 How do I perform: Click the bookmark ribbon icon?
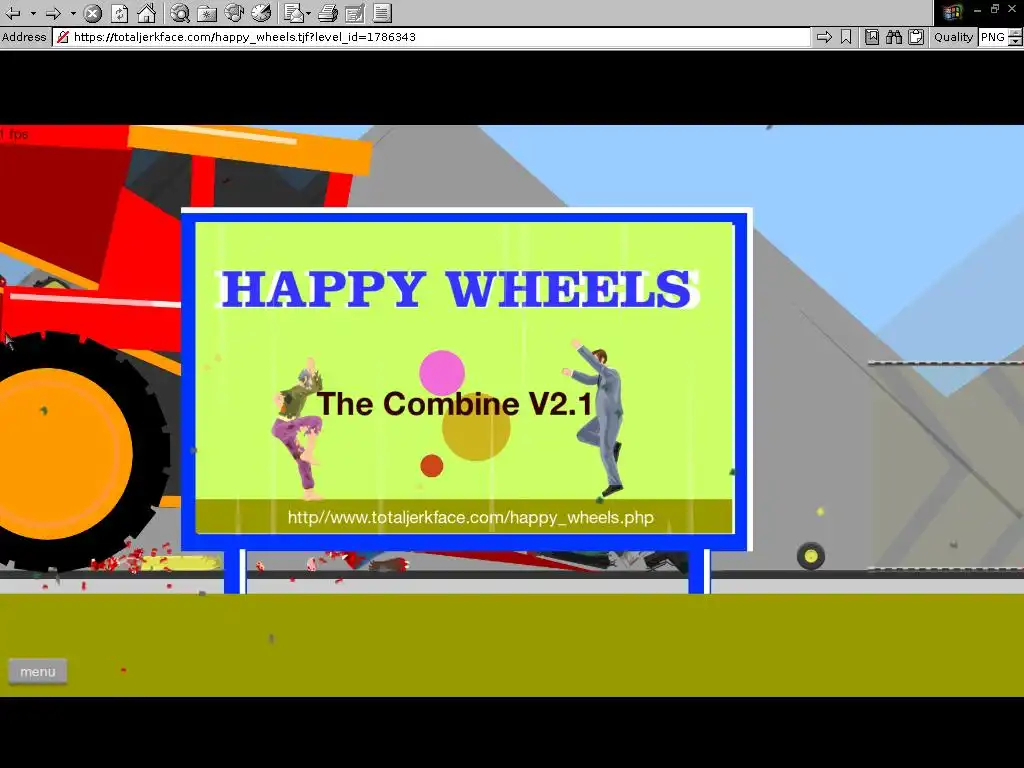point(846,37)
